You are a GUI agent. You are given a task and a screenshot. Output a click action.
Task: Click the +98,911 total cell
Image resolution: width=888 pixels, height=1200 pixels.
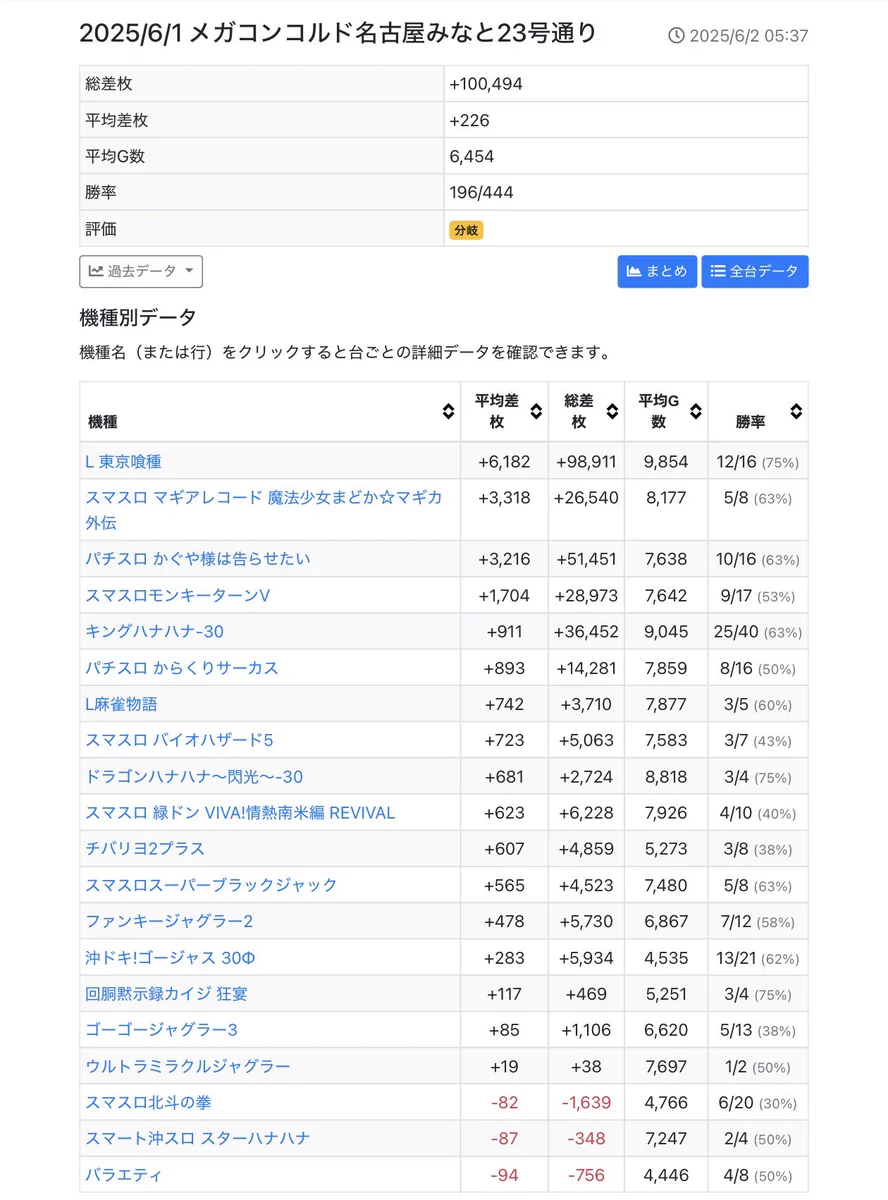pos(586,462)
